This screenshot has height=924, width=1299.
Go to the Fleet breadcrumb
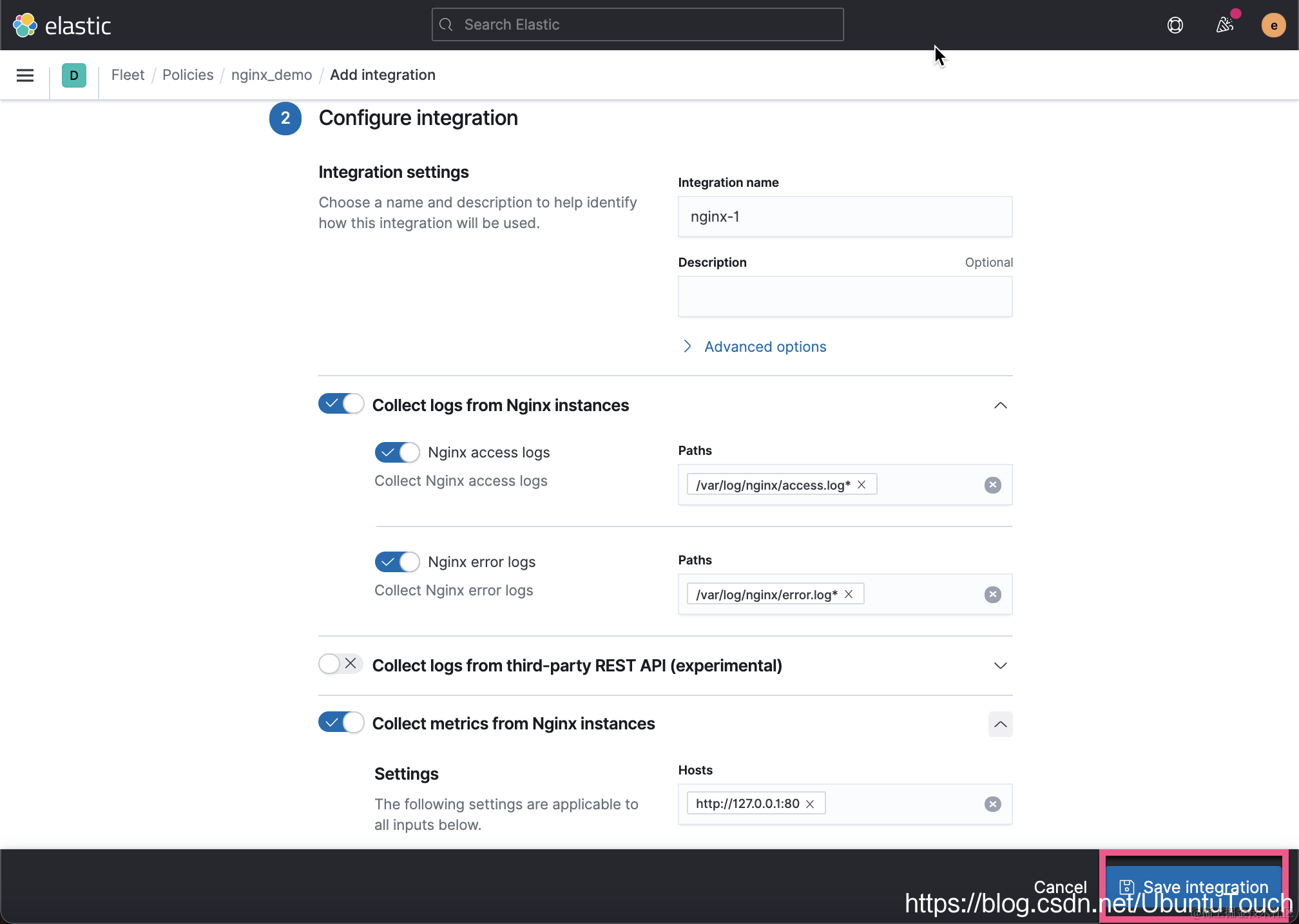[x=128, y=75]
